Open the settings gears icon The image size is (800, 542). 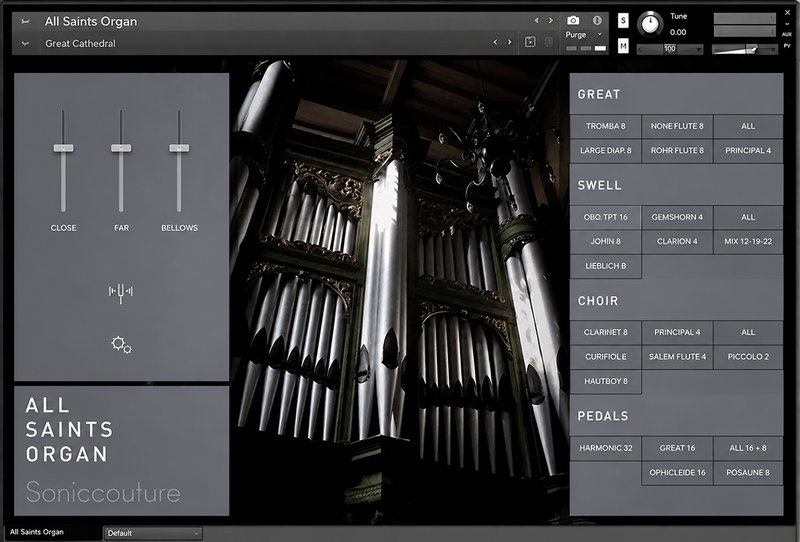pyautogui.click(x=121, y=345)
